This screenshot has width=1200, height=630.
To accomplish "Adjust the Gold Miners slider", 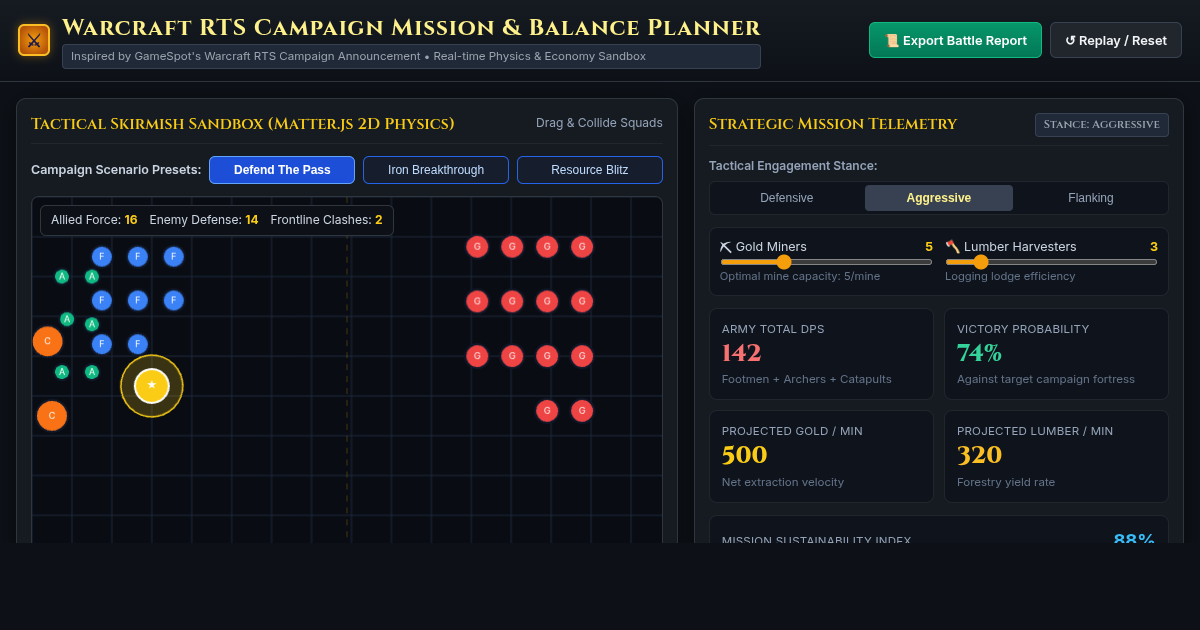I will (826, 262).
